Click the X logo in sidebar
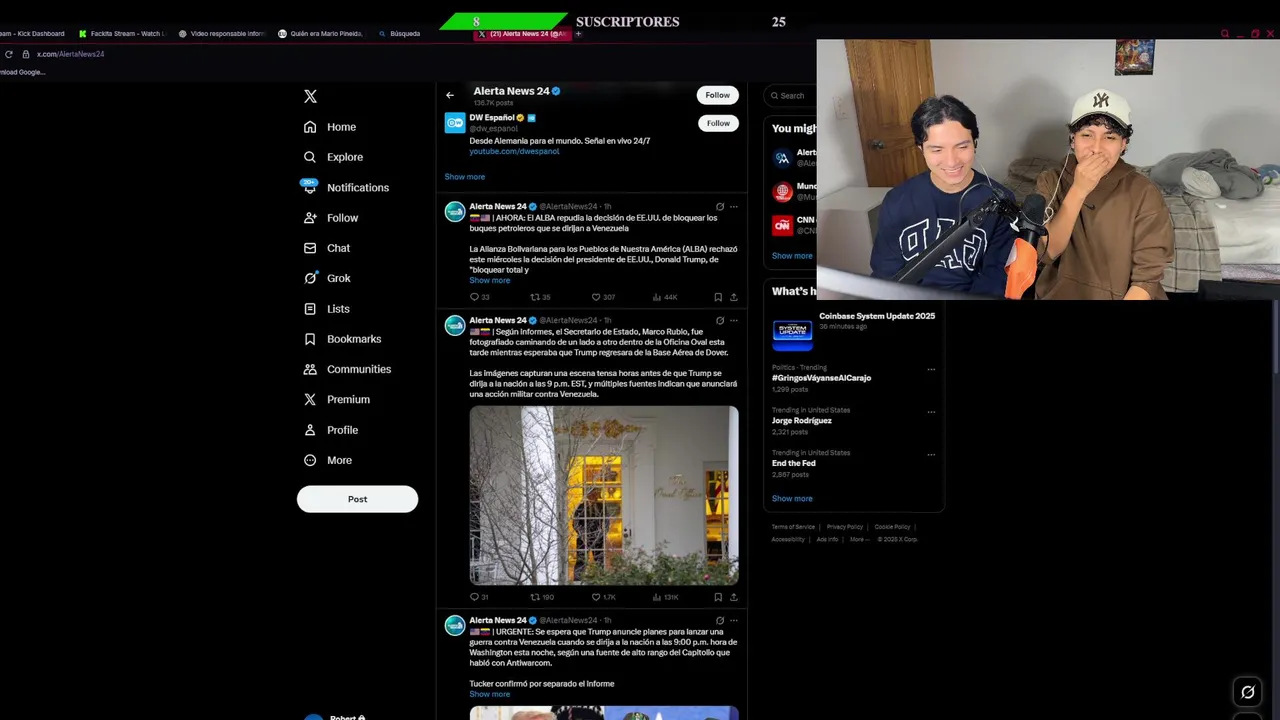Viewport: 1280px width, 720px height. click(310, 96)
